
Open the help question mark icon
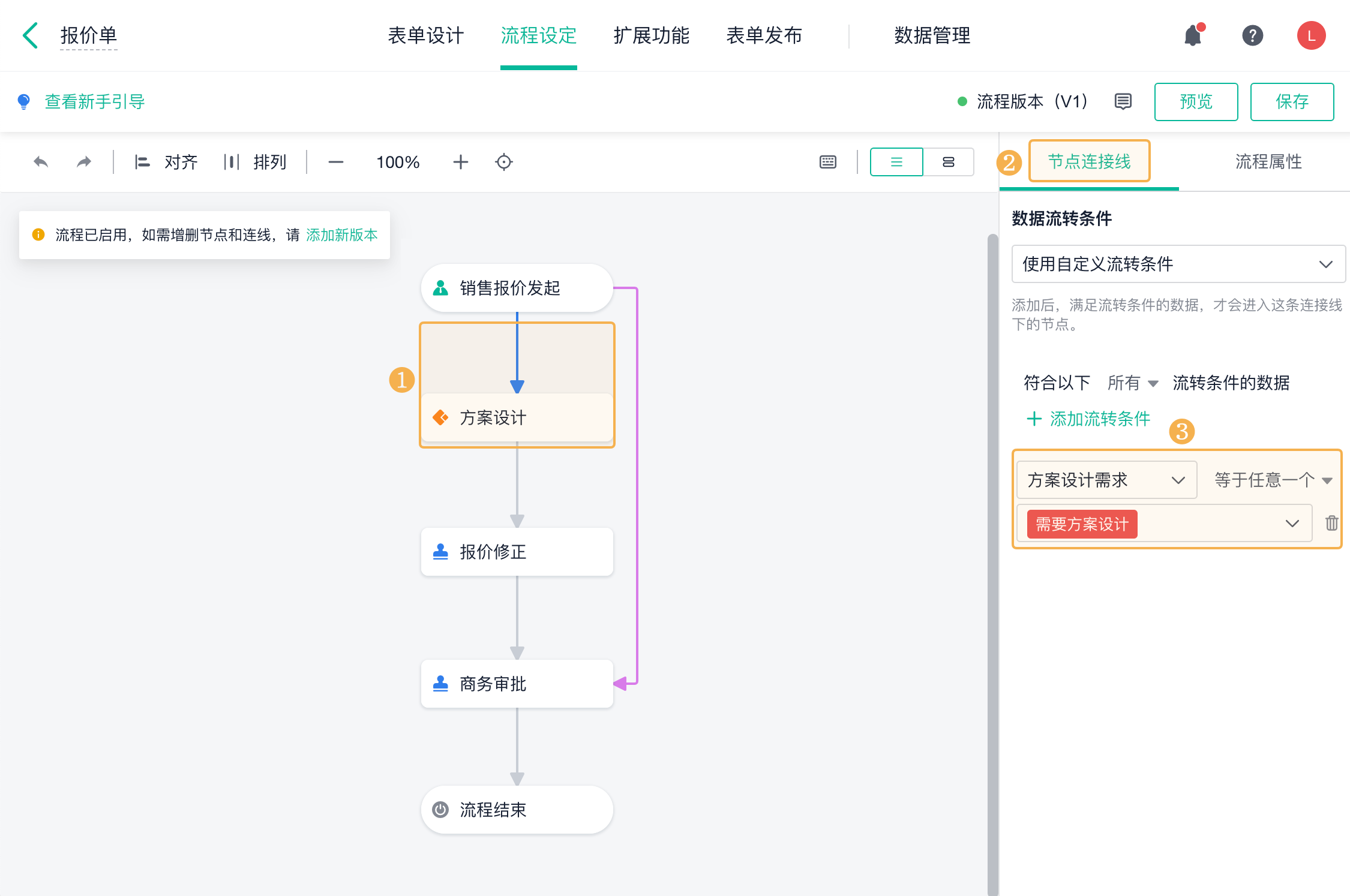[1252, 35]
